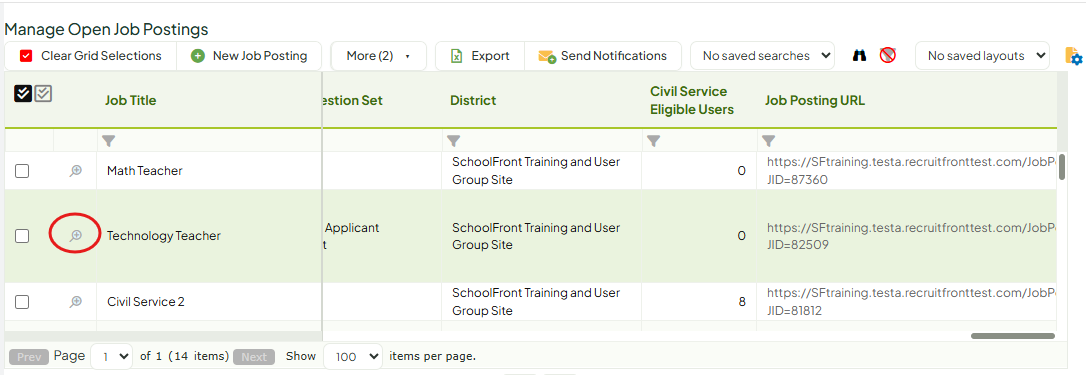View details of Math Teacher posting

pyautogui.click(x=75, y=171)
